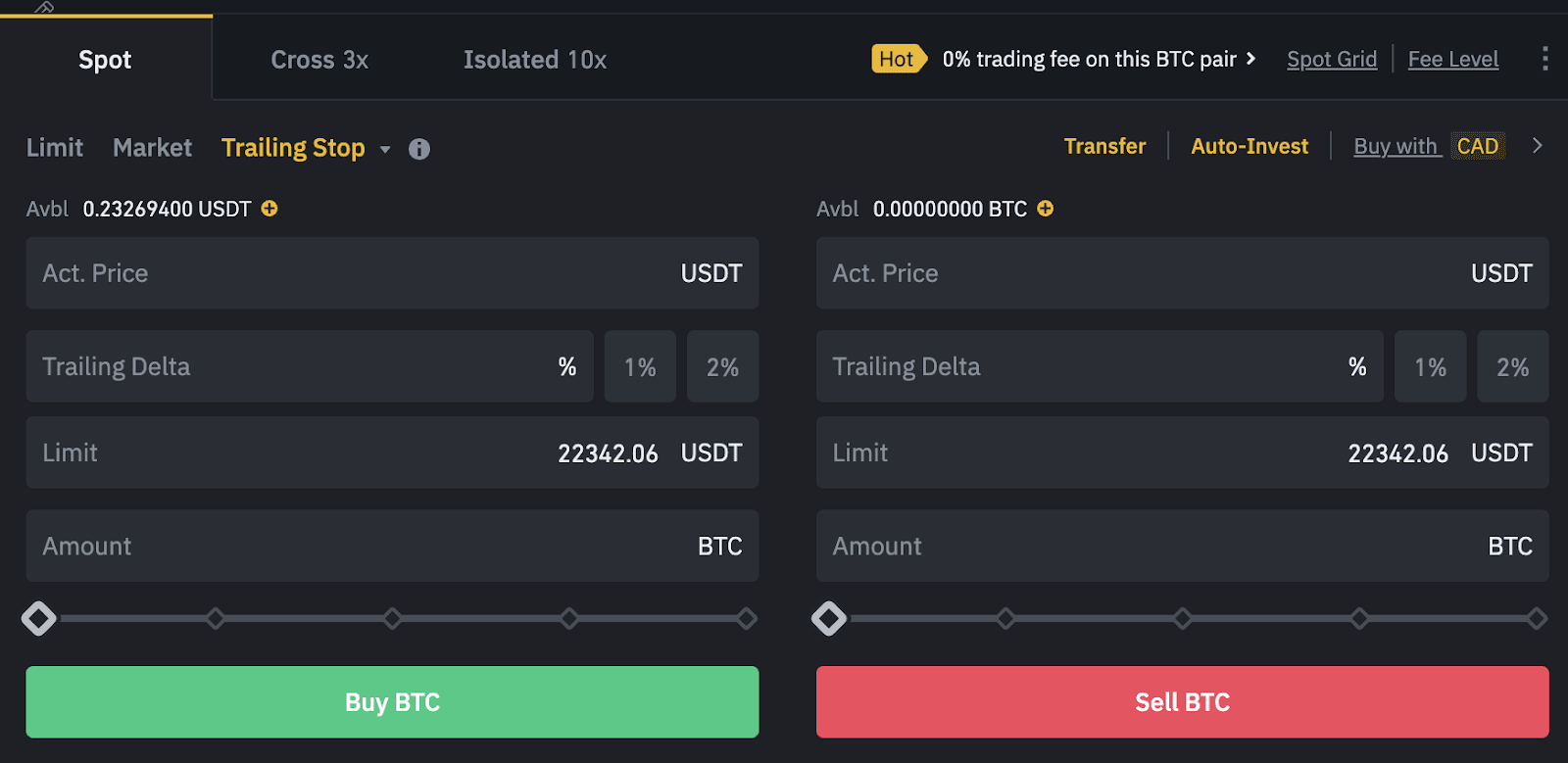The image size is (1568, 763).
Task: Open the Spot Grid link
Action: coord(1332,60)
